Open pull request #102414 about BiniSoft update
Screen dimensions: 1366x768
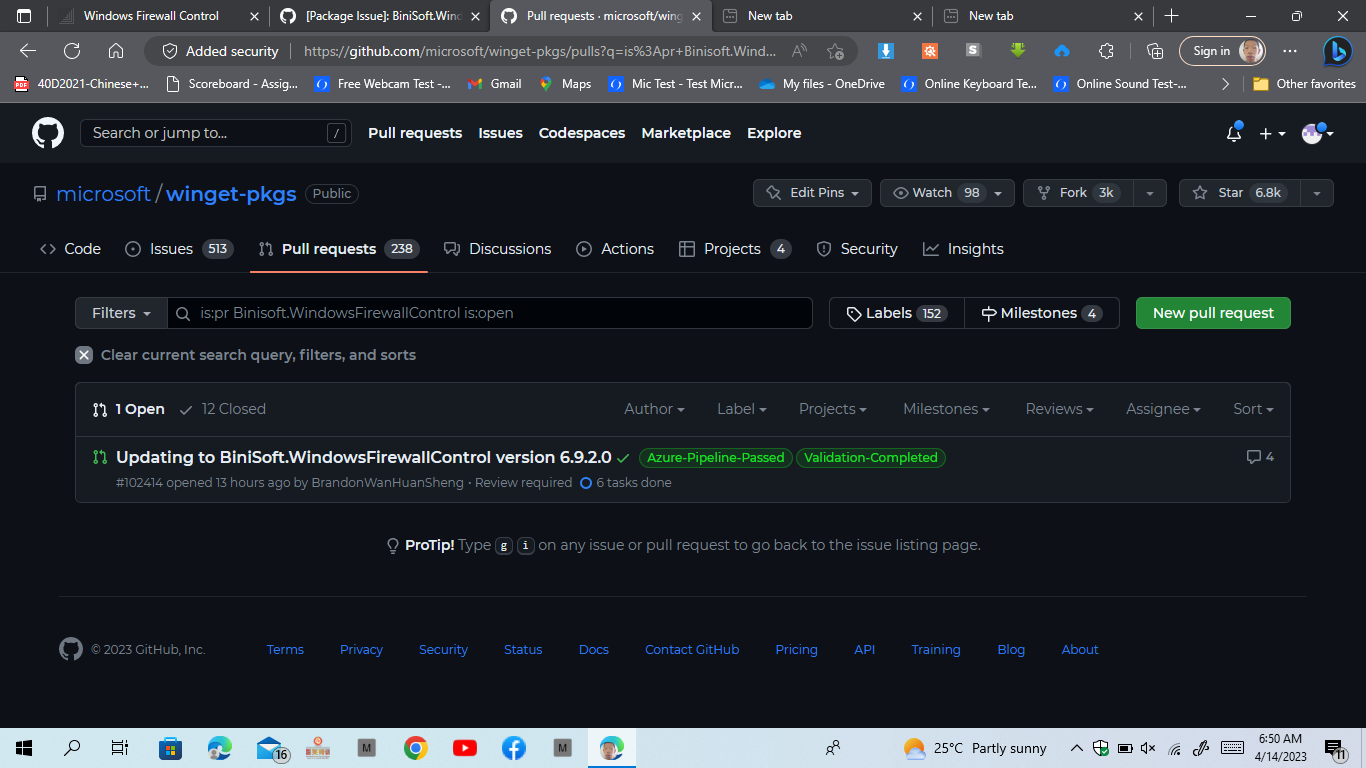coord(363,457)
